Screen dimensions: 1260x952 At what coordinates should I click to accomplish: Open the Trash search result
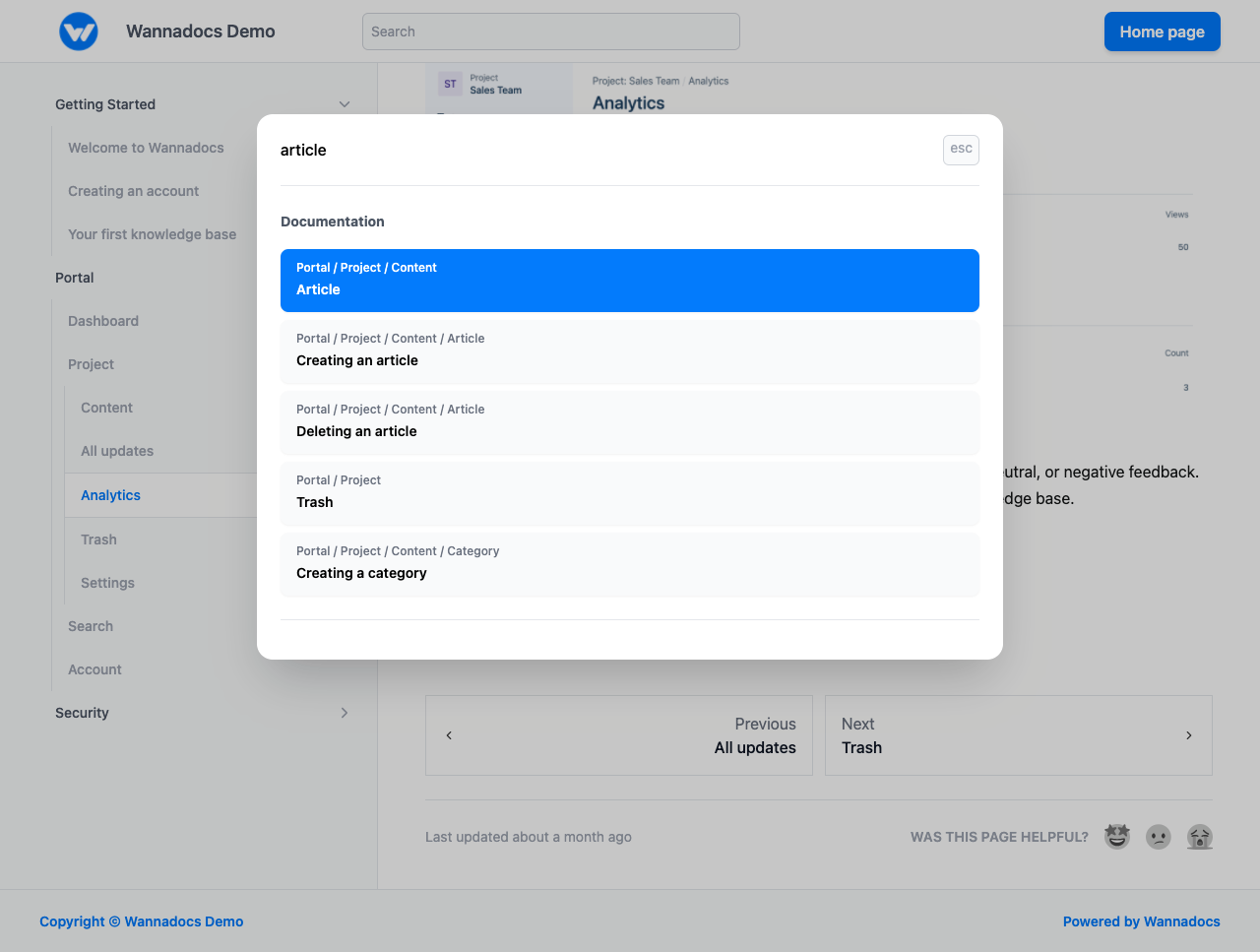click(x=630, y=493)
